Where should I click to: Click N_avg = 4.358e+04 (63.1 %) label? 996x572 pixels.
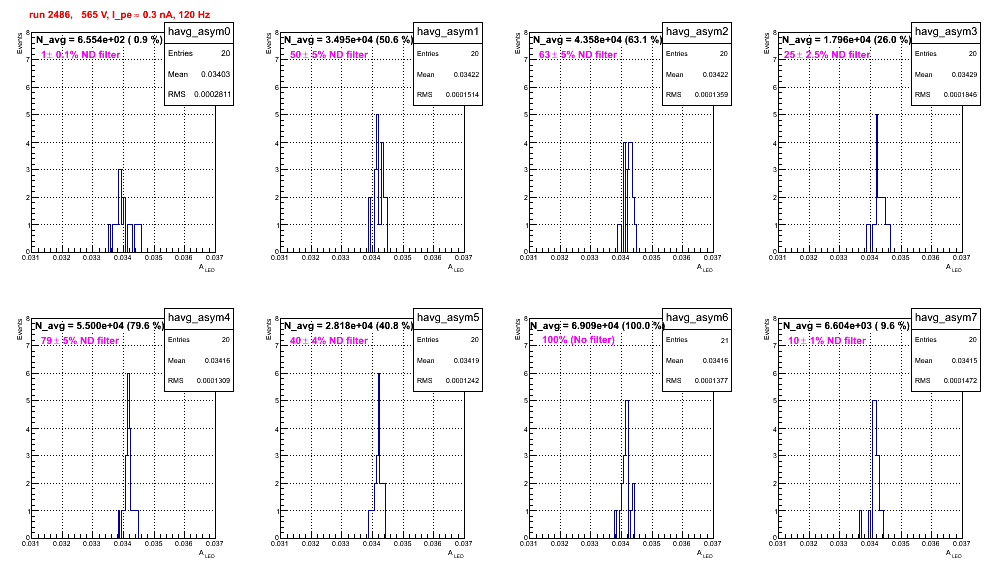(597, 39)
